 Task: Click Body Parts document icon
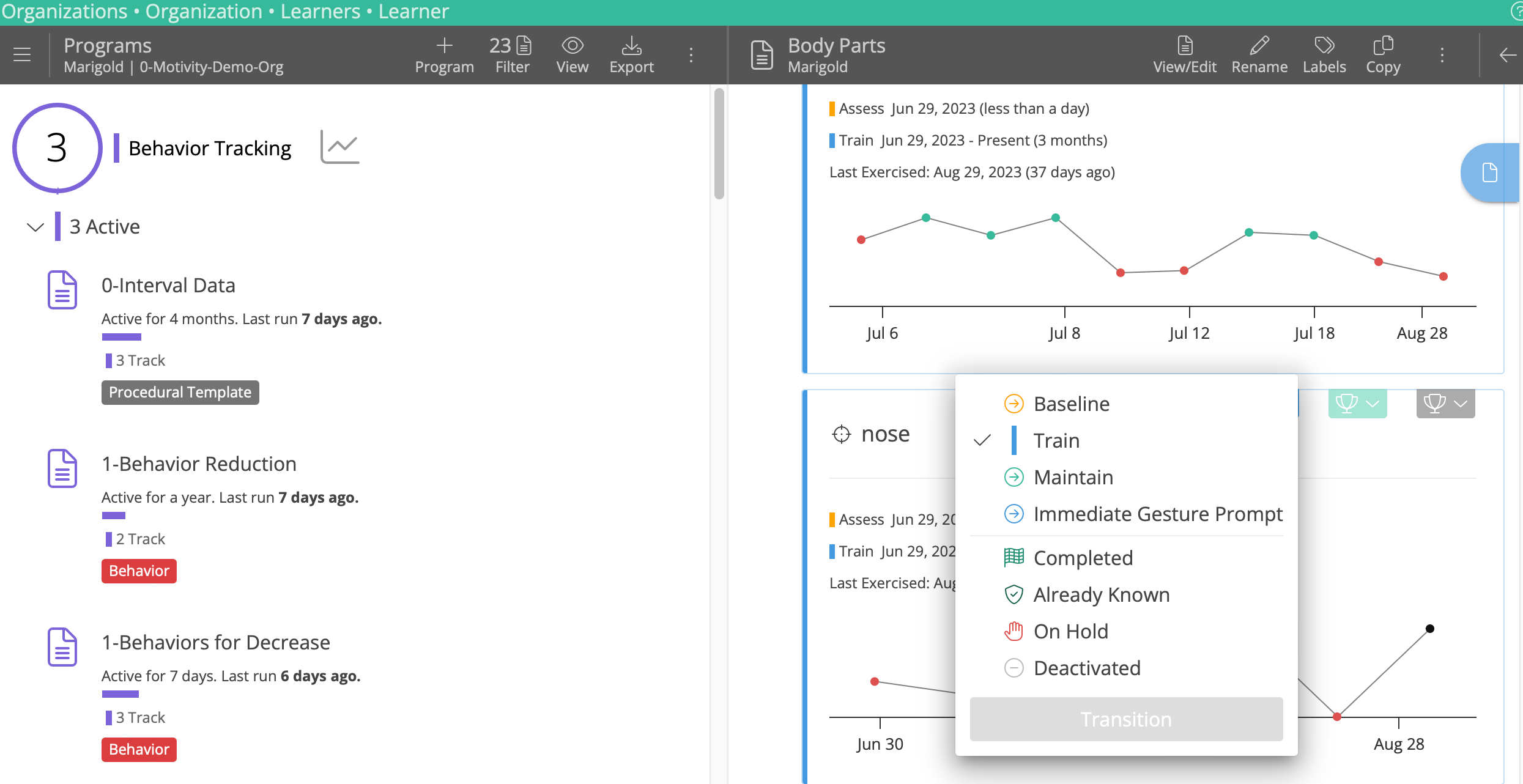click(762, 54)
